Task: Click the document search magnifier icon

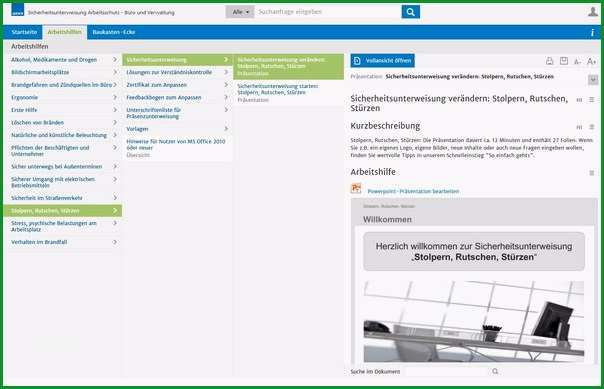Action: pyautogui.click(x=495, y=371)
